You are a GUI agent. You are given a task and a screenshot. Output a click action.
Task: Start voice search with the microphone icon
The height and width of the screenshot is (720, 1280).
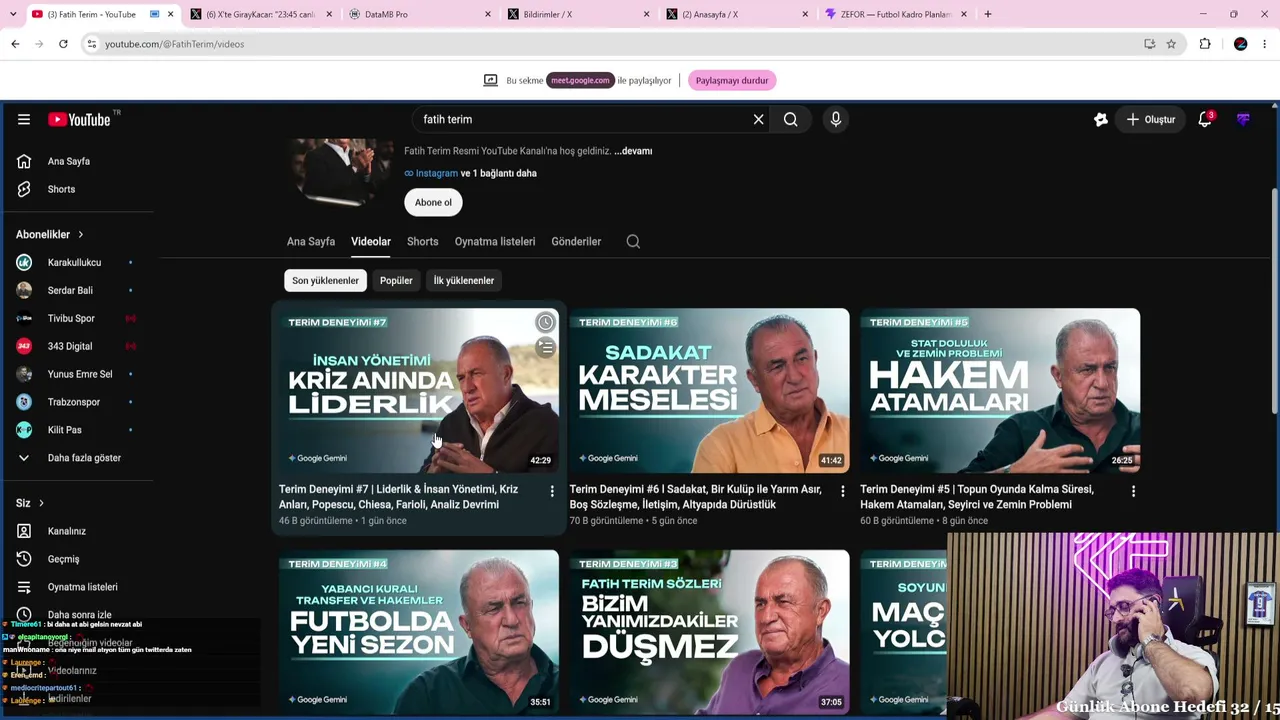pos(836,119)
